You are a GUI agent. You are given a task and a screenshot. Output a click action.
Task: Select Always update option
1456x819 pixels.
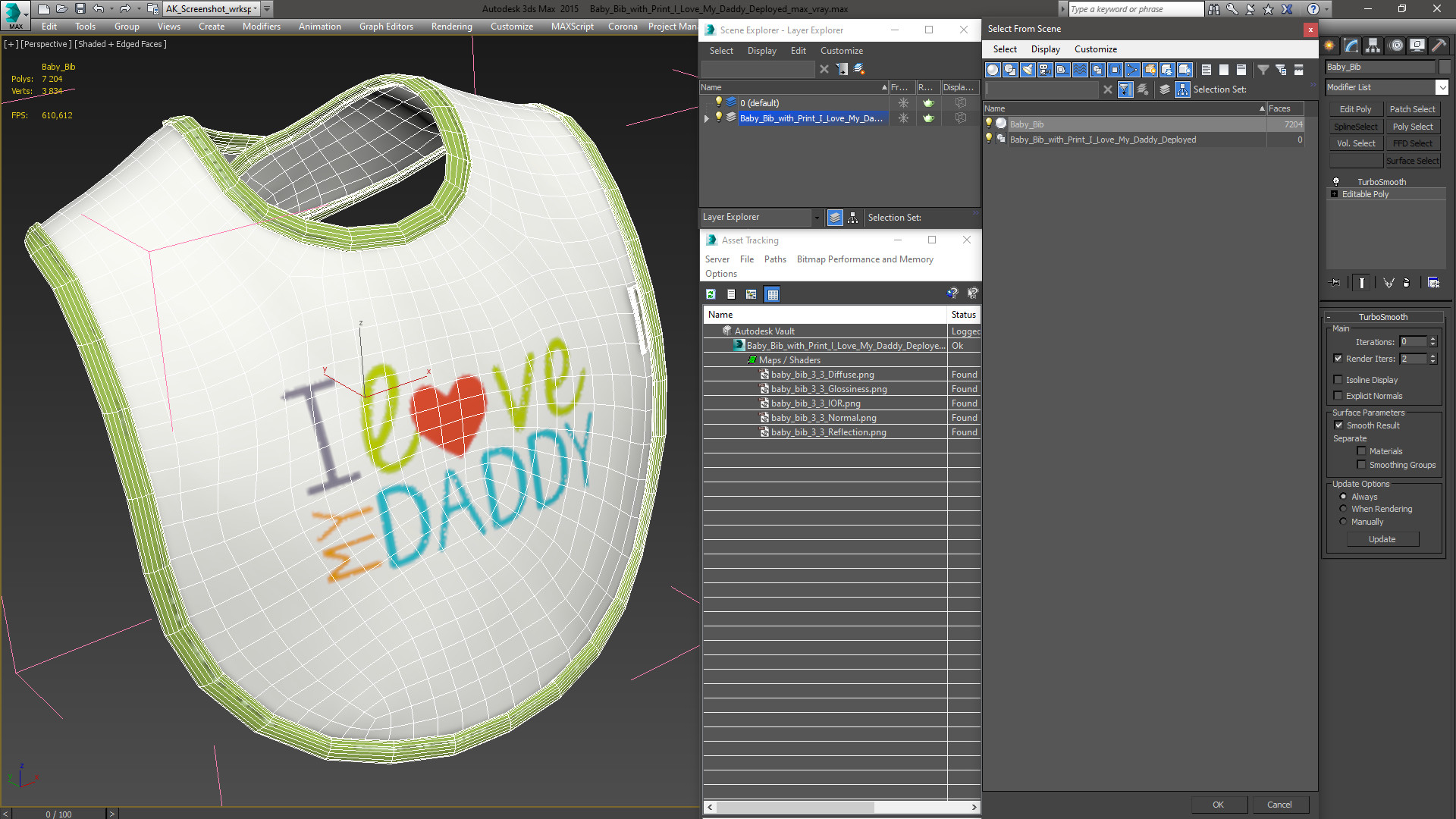pos(1343,497)
